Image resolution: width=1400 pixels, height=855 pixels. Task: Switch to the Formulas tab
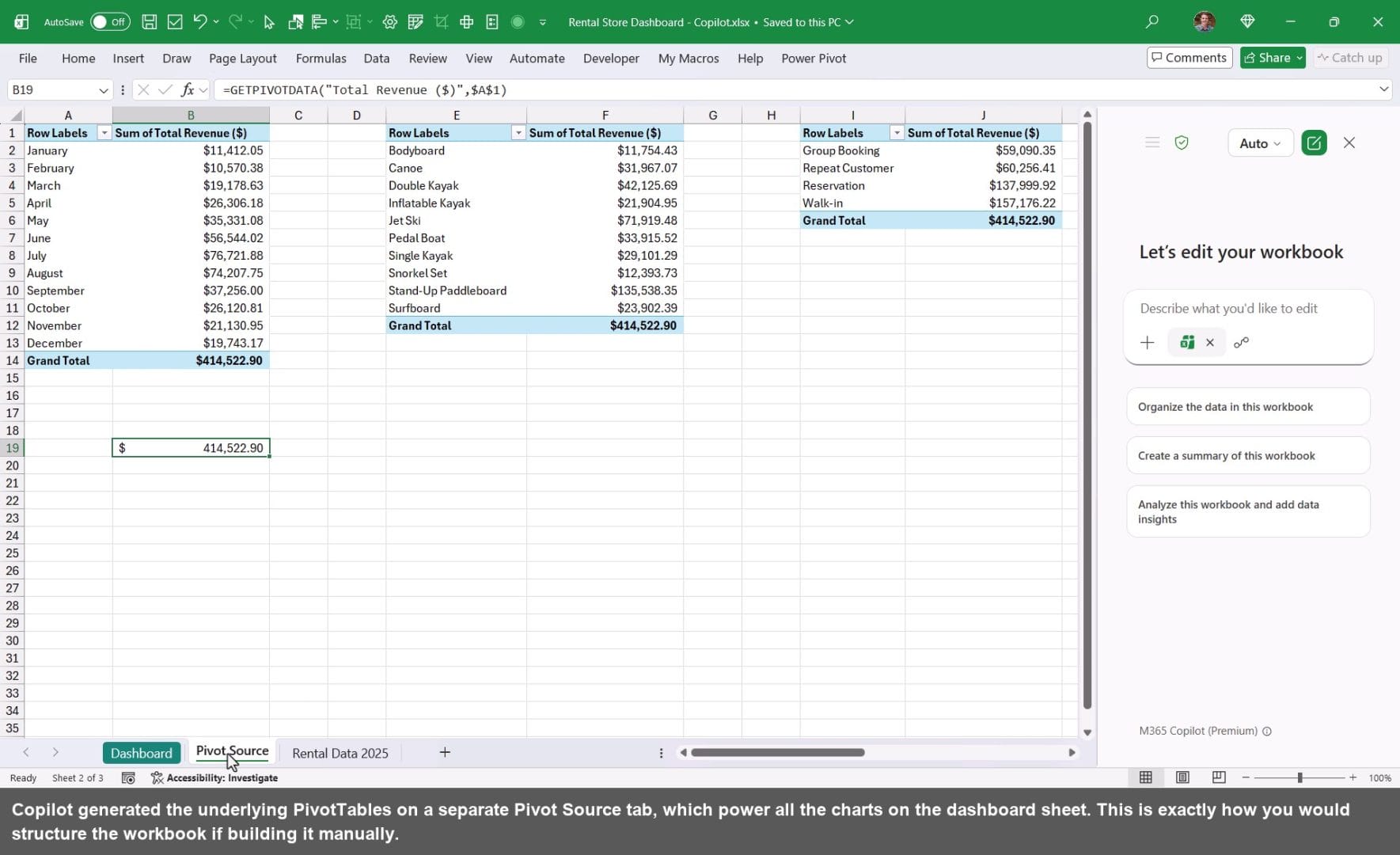tap(321, 59)
